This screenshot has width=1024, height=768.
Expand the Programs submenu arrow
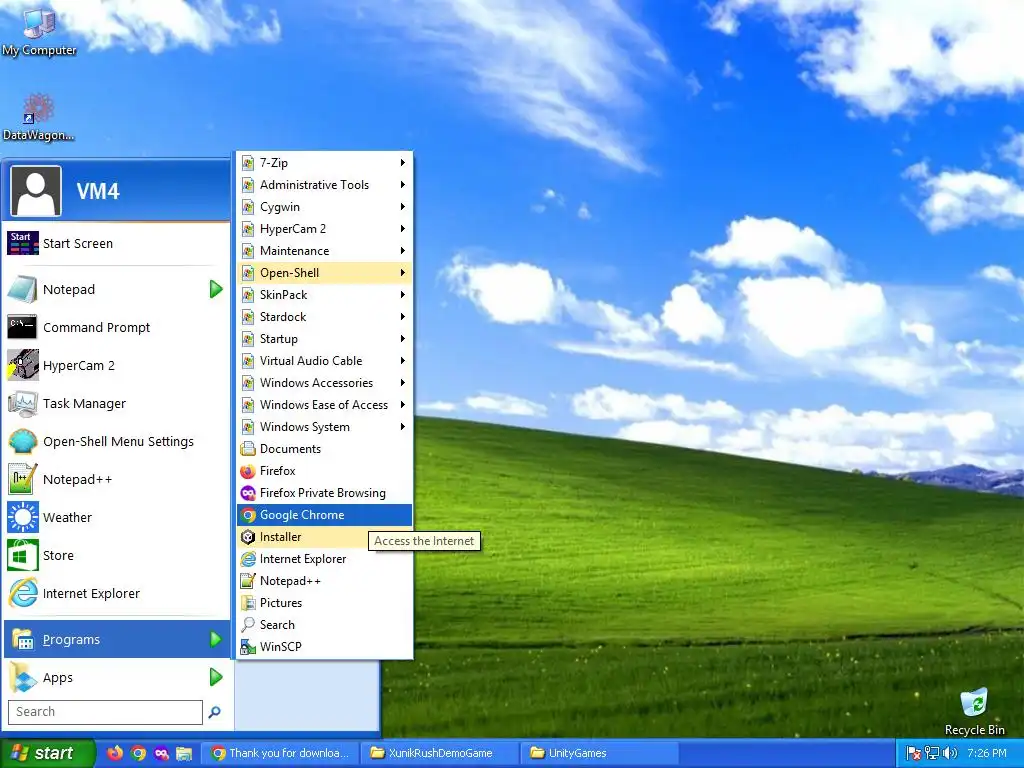coord(216,639)
